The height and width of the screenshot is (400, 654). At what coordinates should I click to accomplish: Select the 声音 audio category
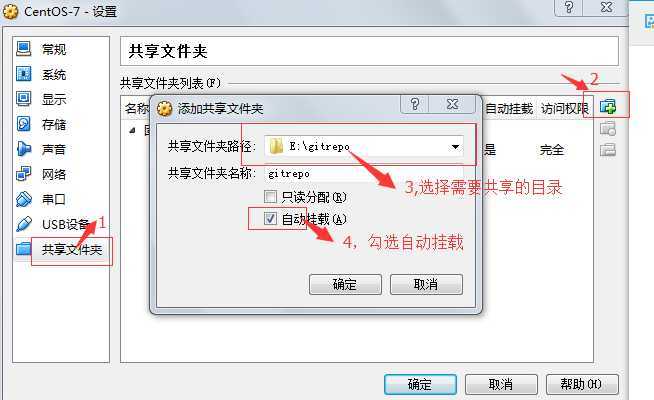pos(41,149)
